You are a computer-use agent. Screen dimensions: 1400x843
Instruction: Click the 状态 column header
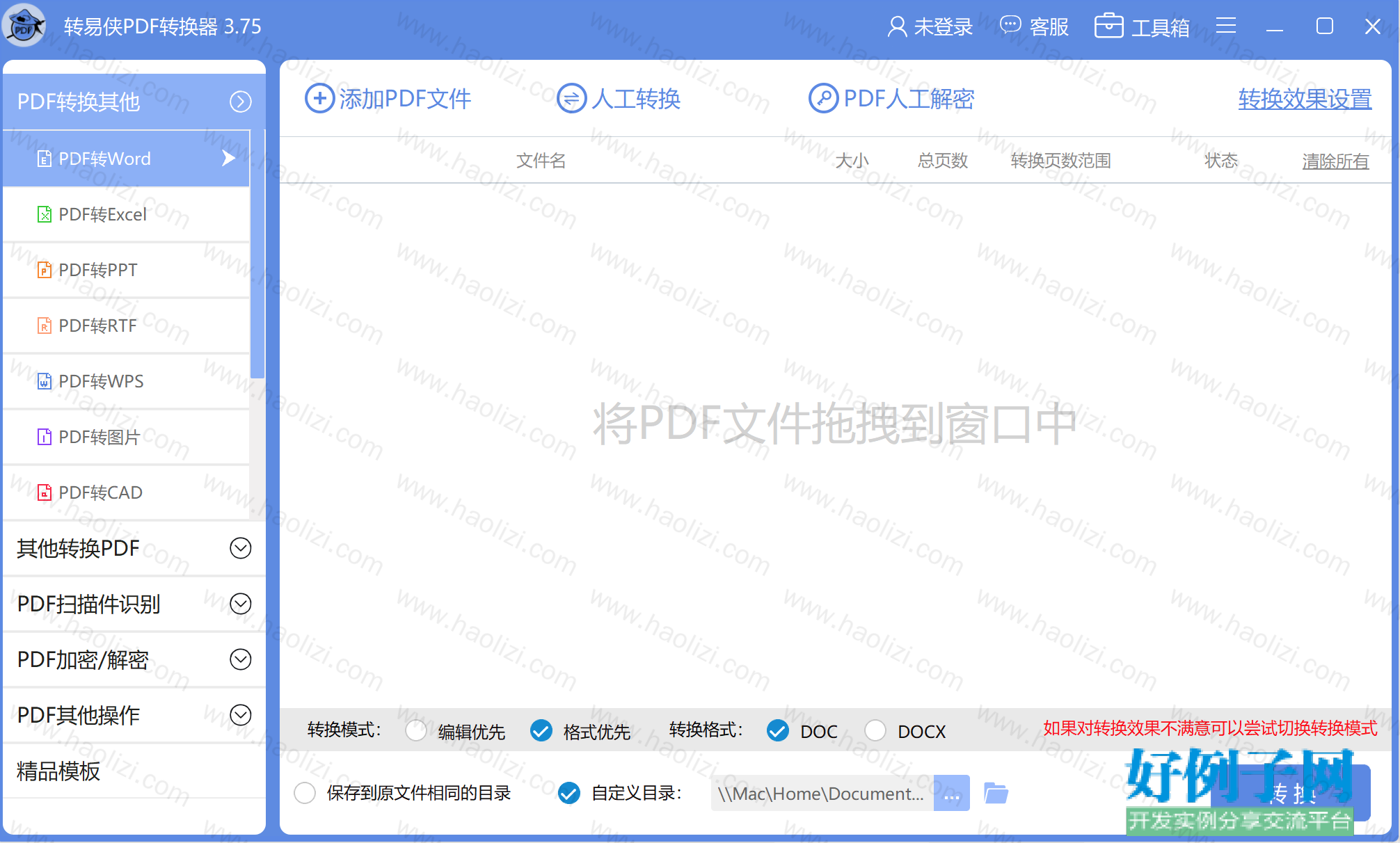pyautogui.click(x=1221, y=161)
